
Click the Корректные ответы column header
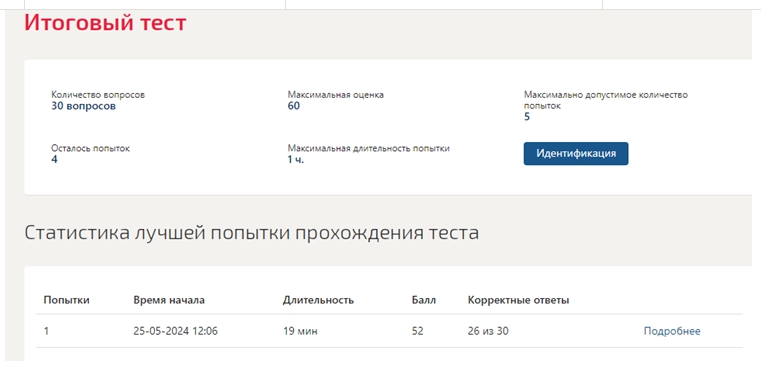click(x=518, y=300)
